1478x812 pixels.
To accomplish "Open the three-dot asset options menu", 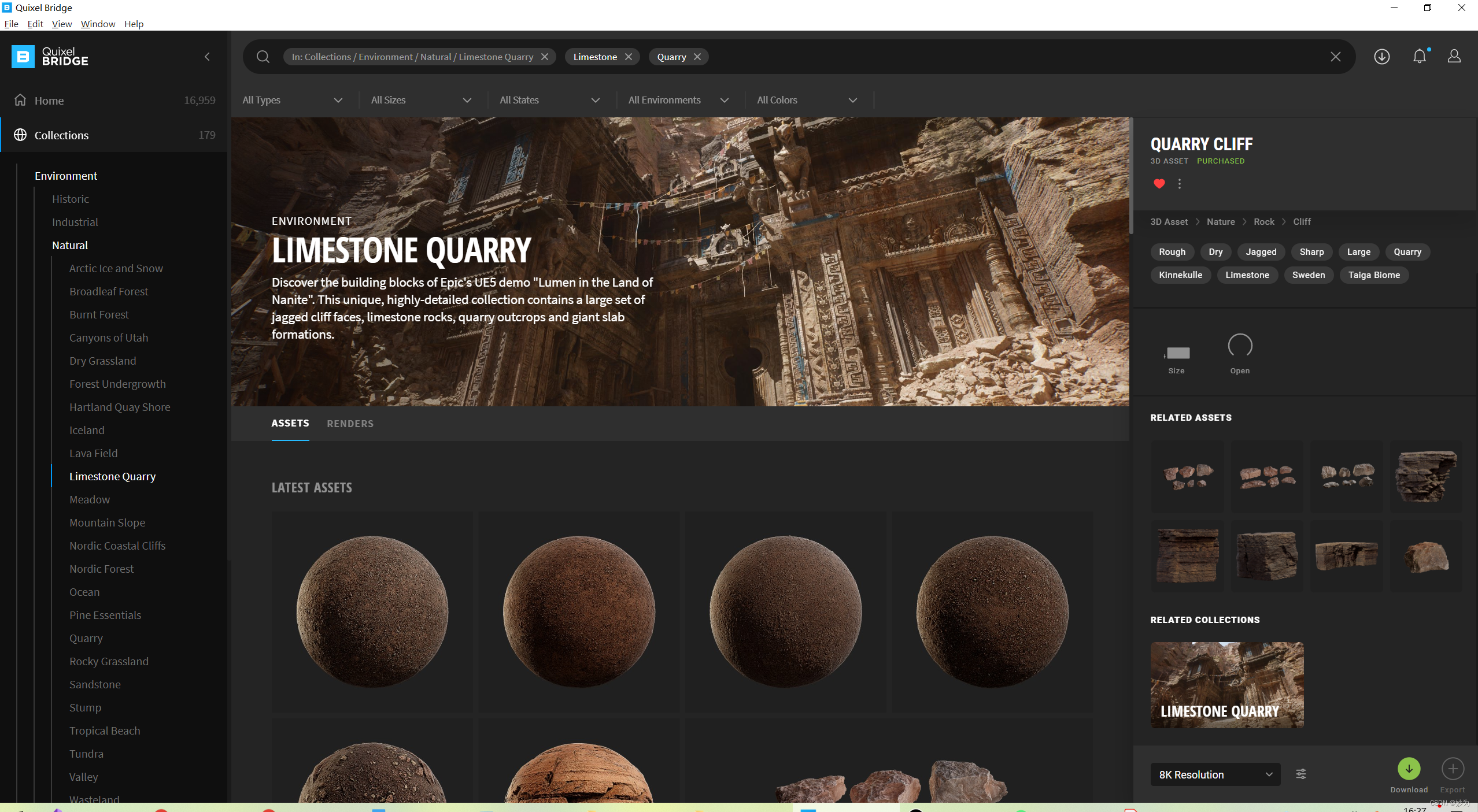I will point(1180,184).
